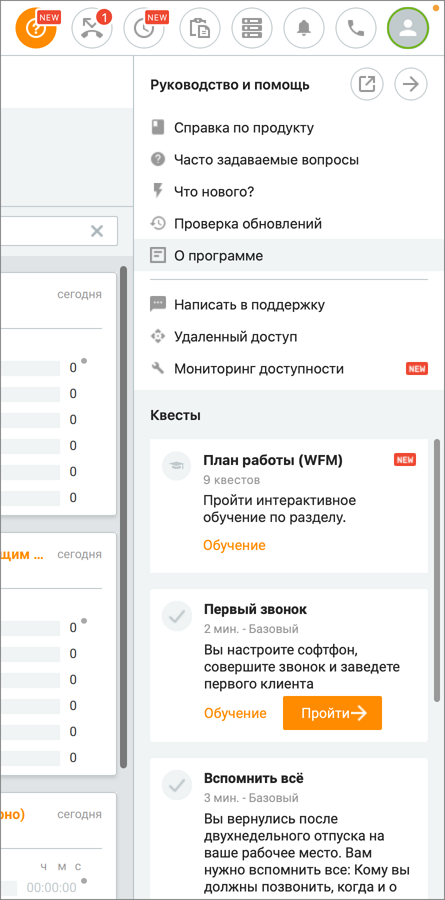445x900 pixels.
Task: Open Удаленный доступ
Action: pos(236,336)
